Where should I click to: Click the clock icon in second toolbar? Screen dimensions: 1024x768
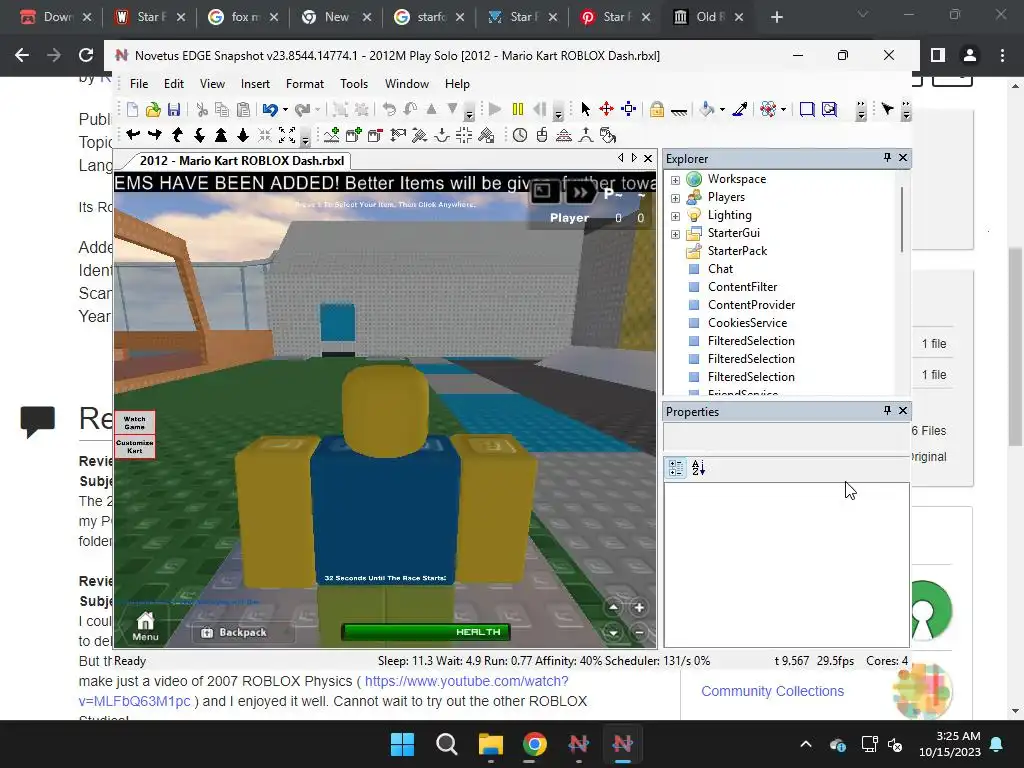(520, 135)
